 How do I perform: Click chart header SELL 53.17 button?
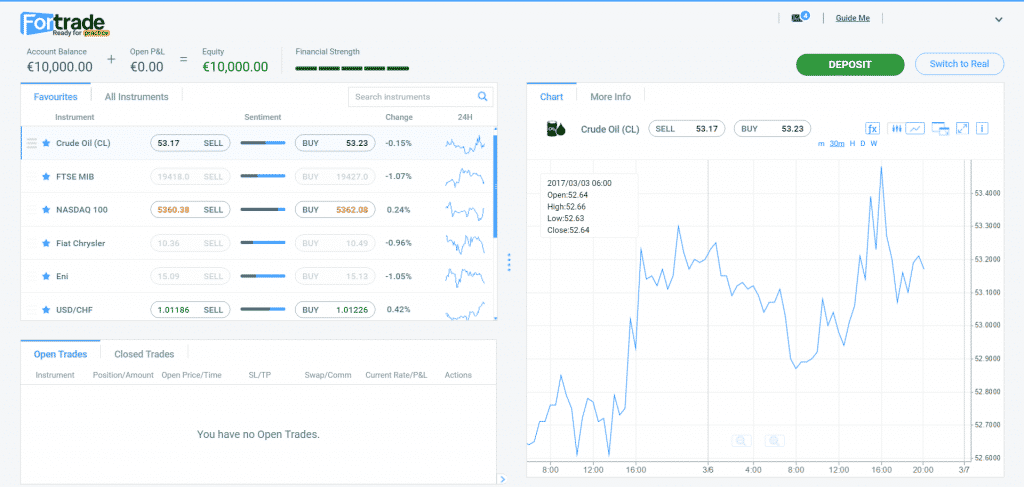[687, 129]
